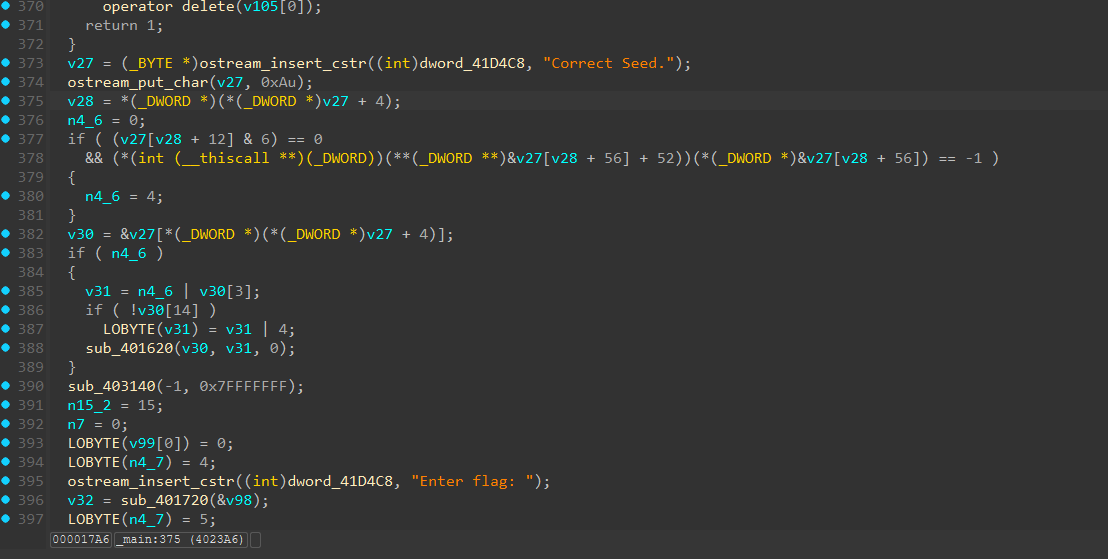Select &v98 argument on line 396

[235, 500]
